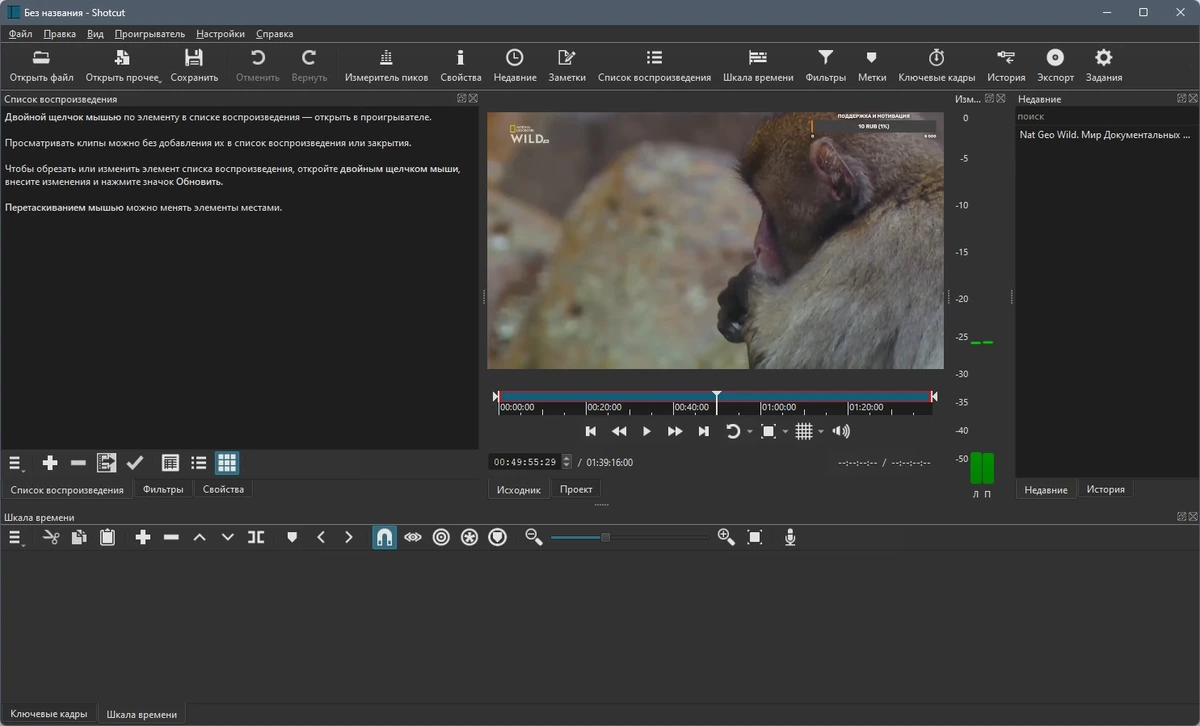The height and width of the screenshot is (726, 1200).
Task: Open the Nat Geo Wild recent file
Action: [x=1105, y=134]
